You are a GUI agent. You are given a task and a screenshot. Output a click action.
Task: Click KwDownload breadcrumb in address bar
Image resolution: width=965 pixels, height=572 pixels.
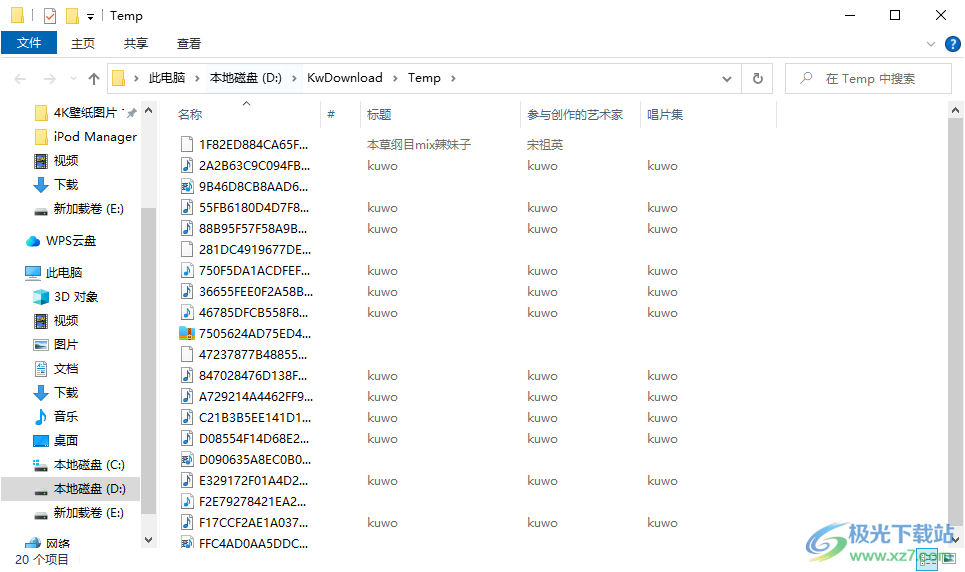pyautogui.click(x=345, y=78)
